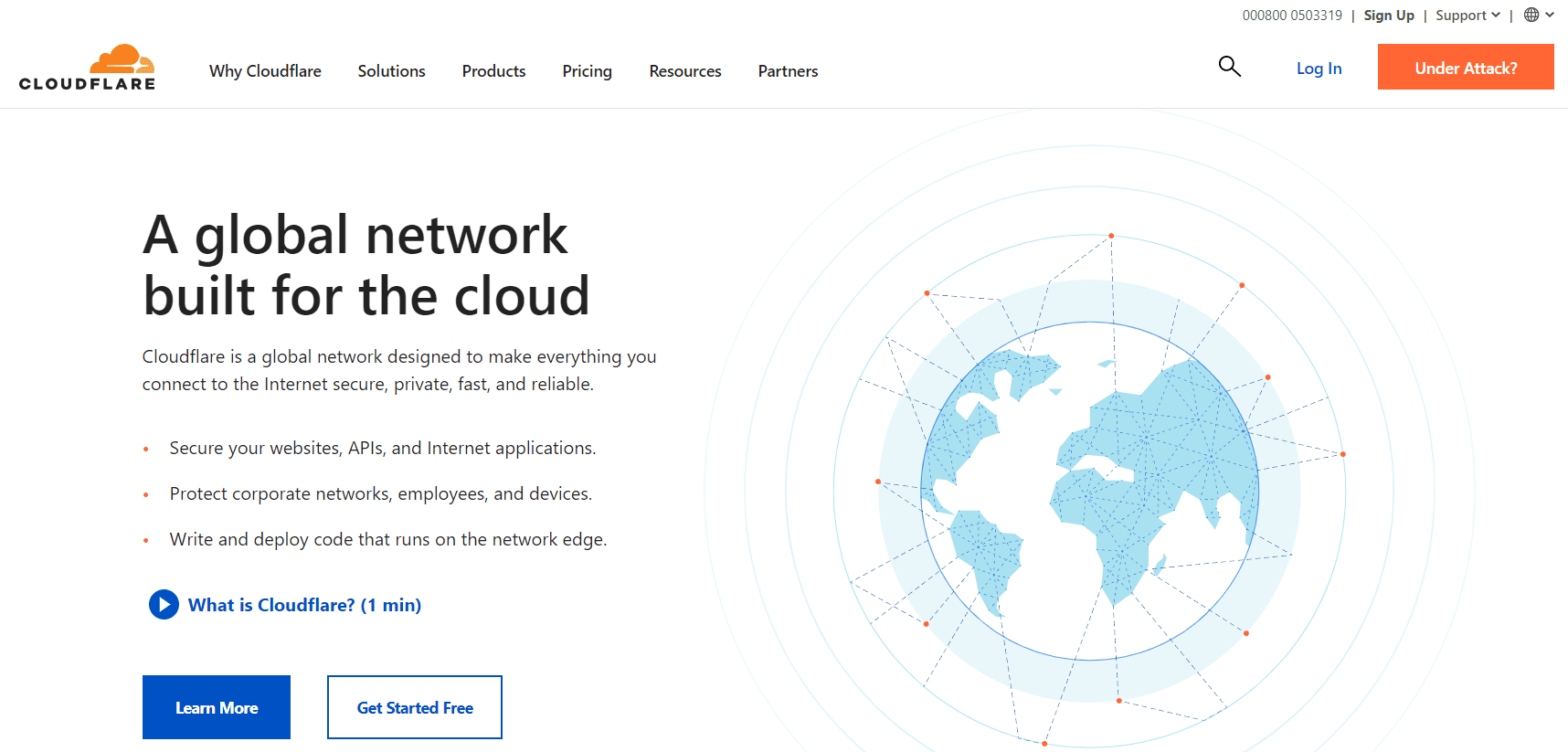Open What is Cloudflare? (1 min) link
The width and height of the screenshot is (1568, 752).
tap(304, 605)
